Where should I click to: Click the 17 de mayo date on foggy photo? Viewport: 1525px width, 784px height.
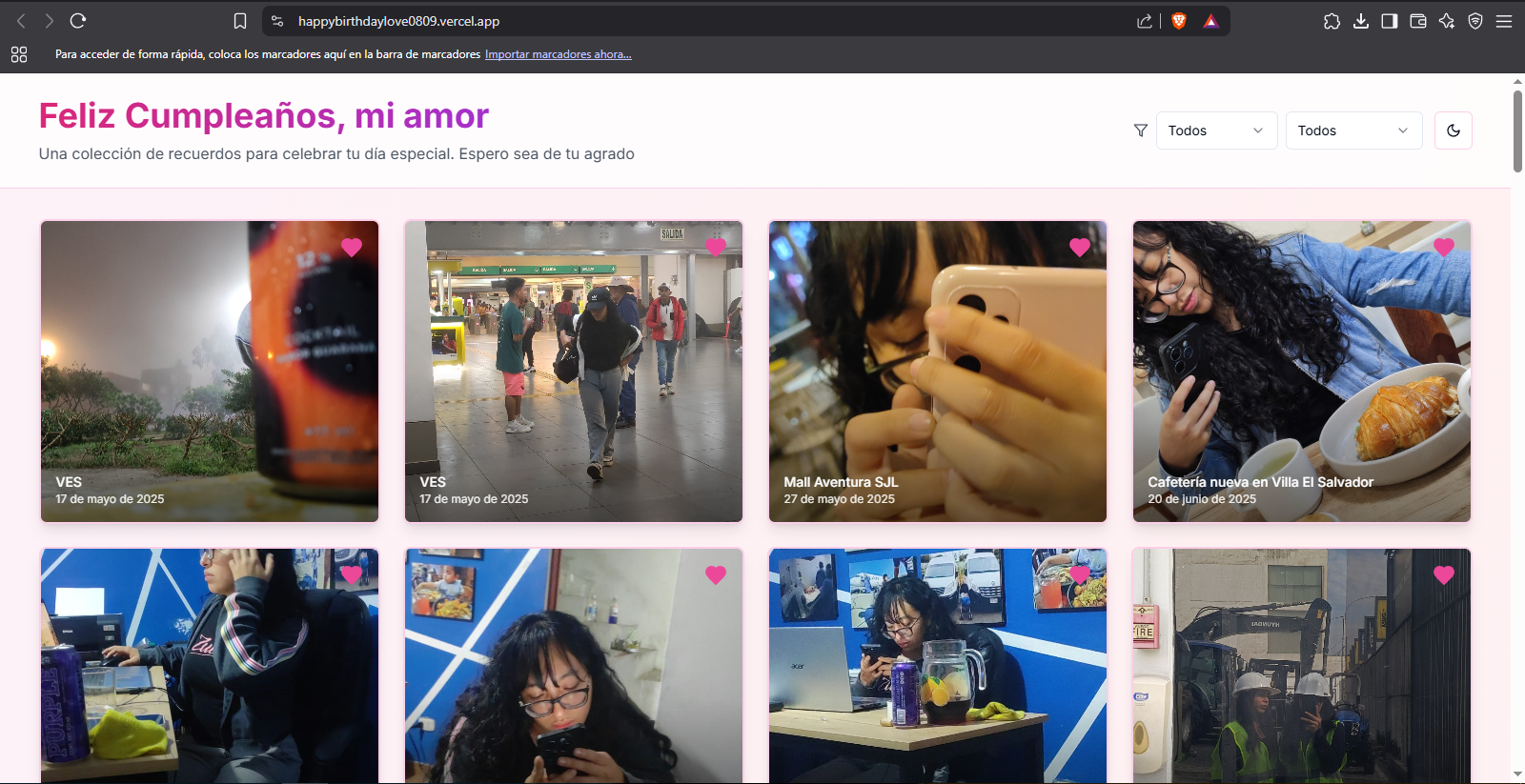pos(110,499)
